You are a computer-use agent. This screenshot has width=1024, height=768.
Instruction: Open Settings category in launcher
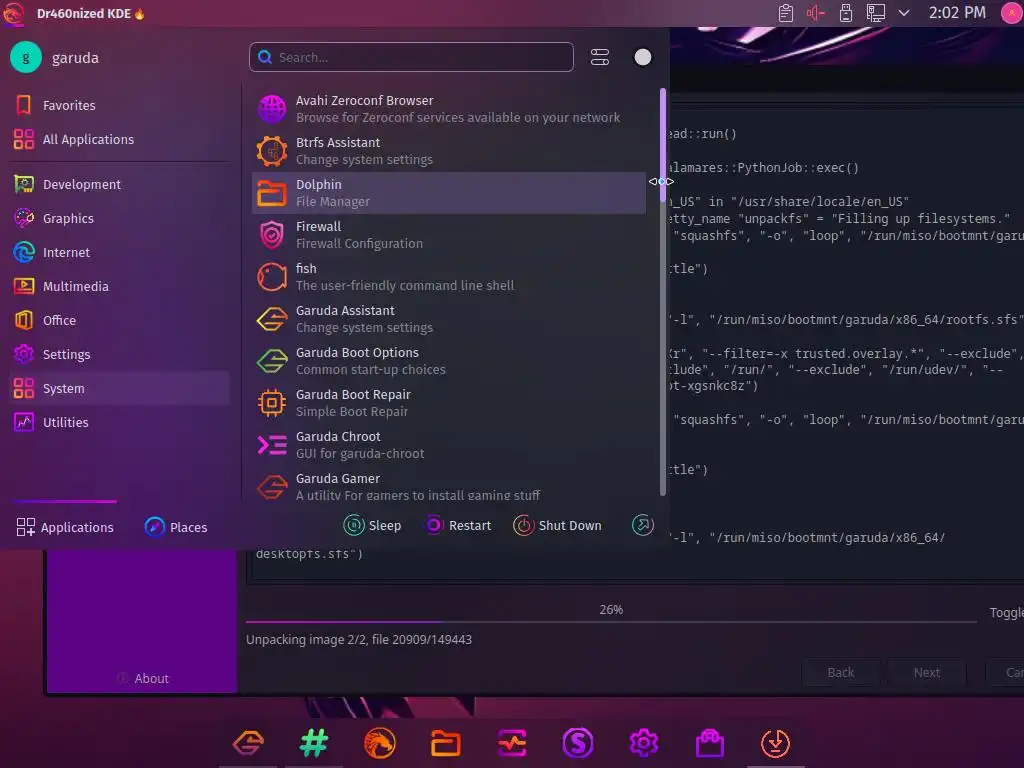(x=120, y=354)
